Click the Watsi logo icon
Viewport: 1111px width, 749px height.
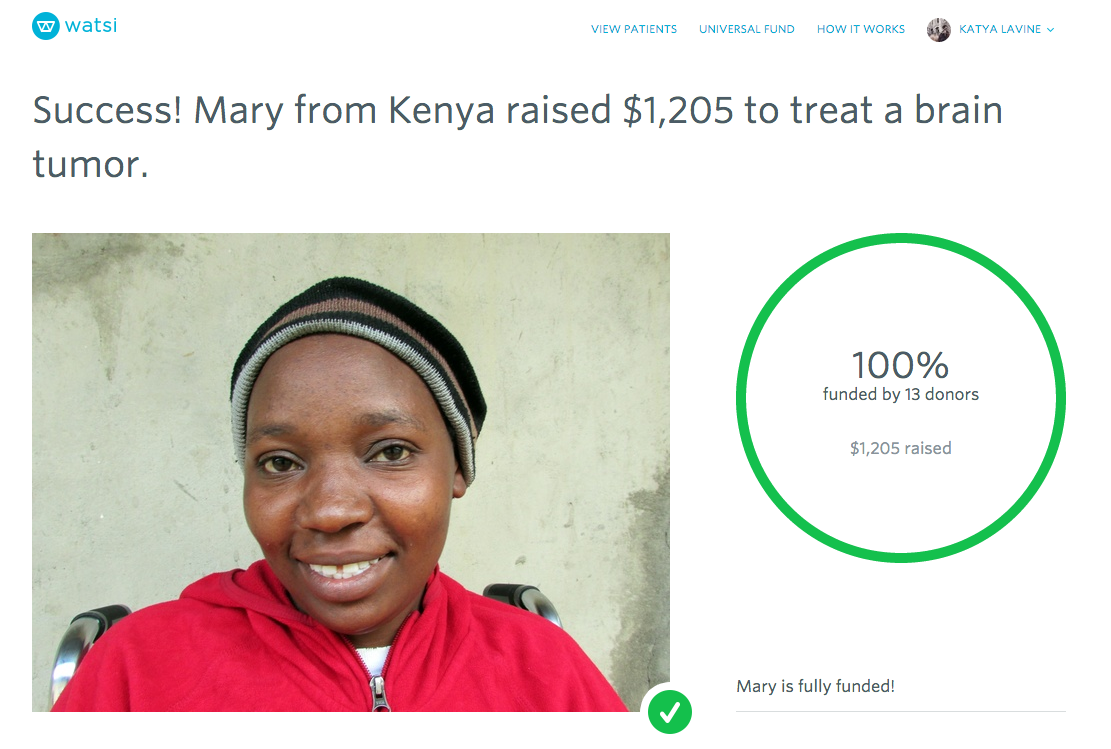coord(46,26)
